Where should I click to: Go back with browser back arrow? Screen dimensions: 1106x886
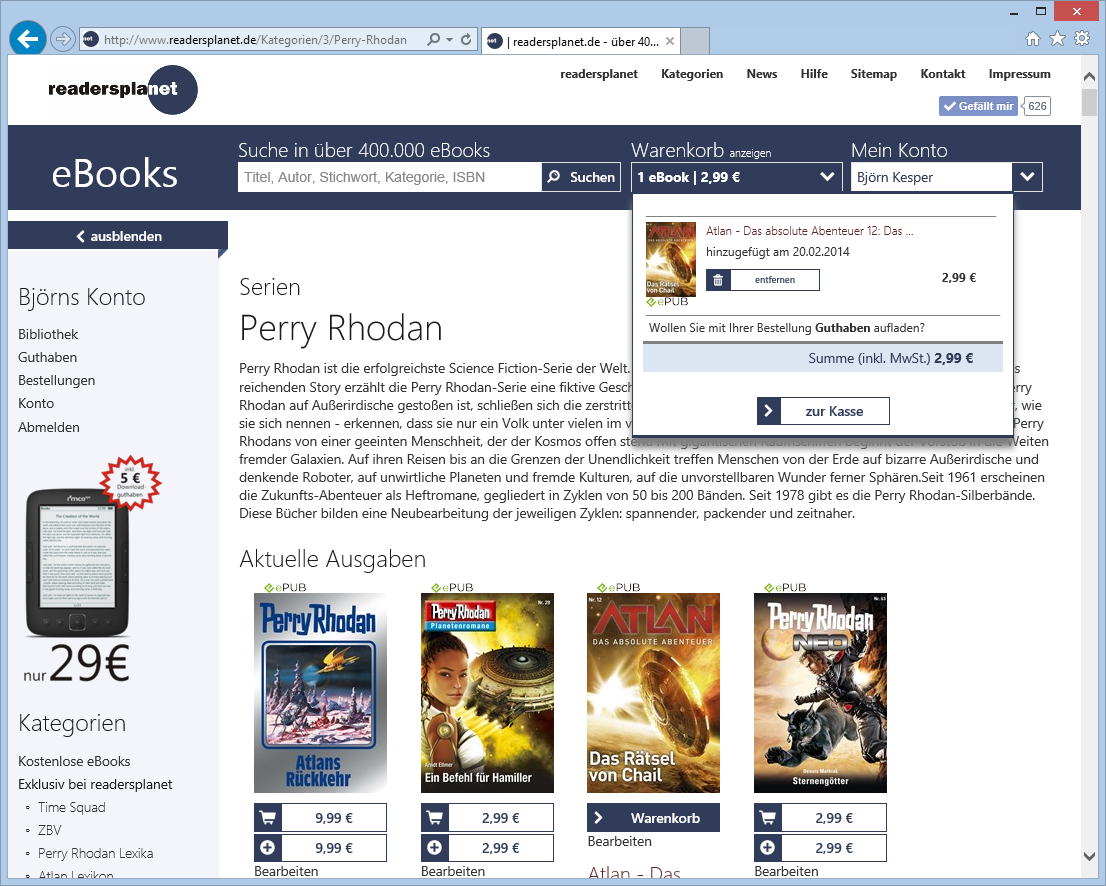[28, 39]
